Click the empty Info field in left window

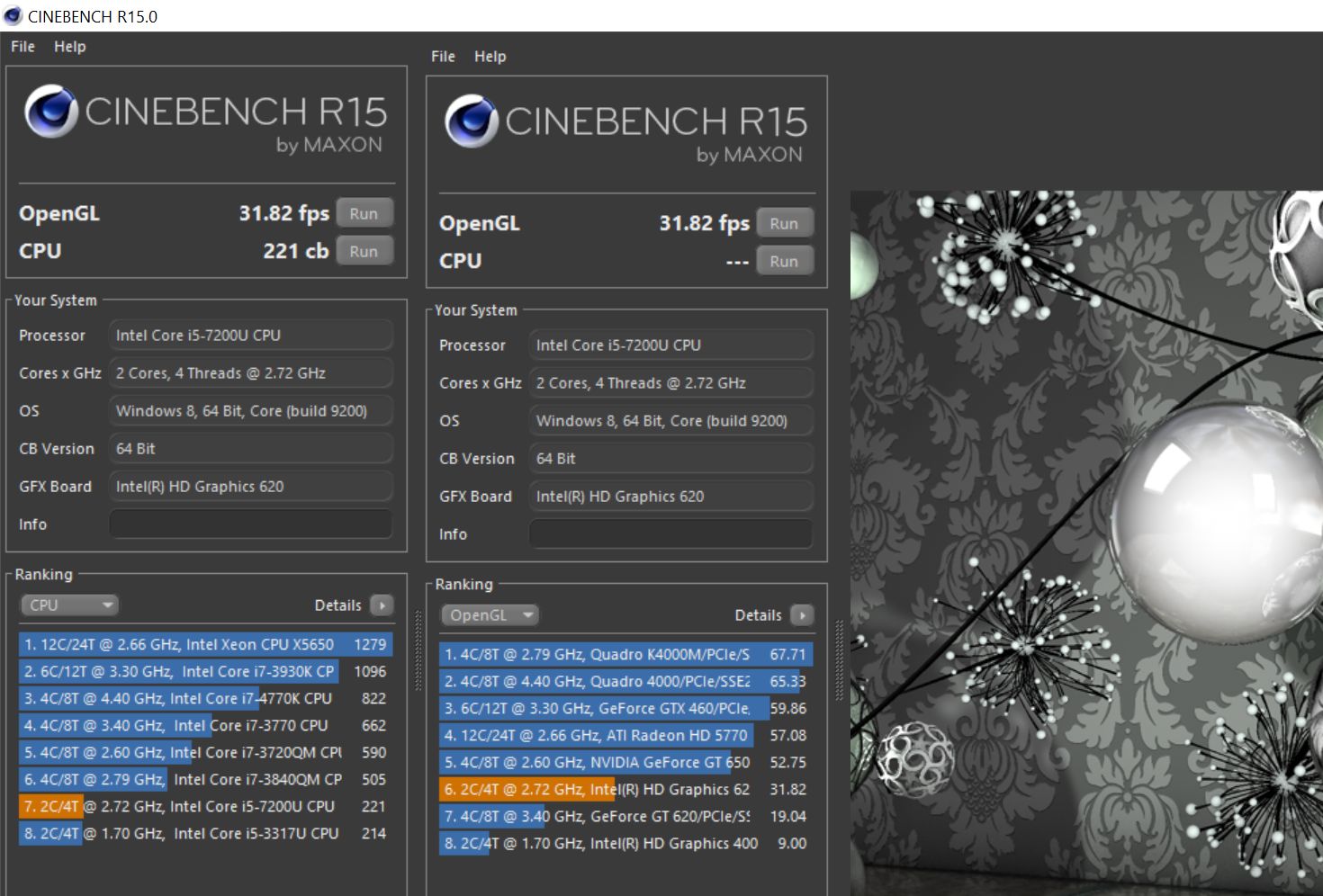pyautogui.click(x=251, y=524)
